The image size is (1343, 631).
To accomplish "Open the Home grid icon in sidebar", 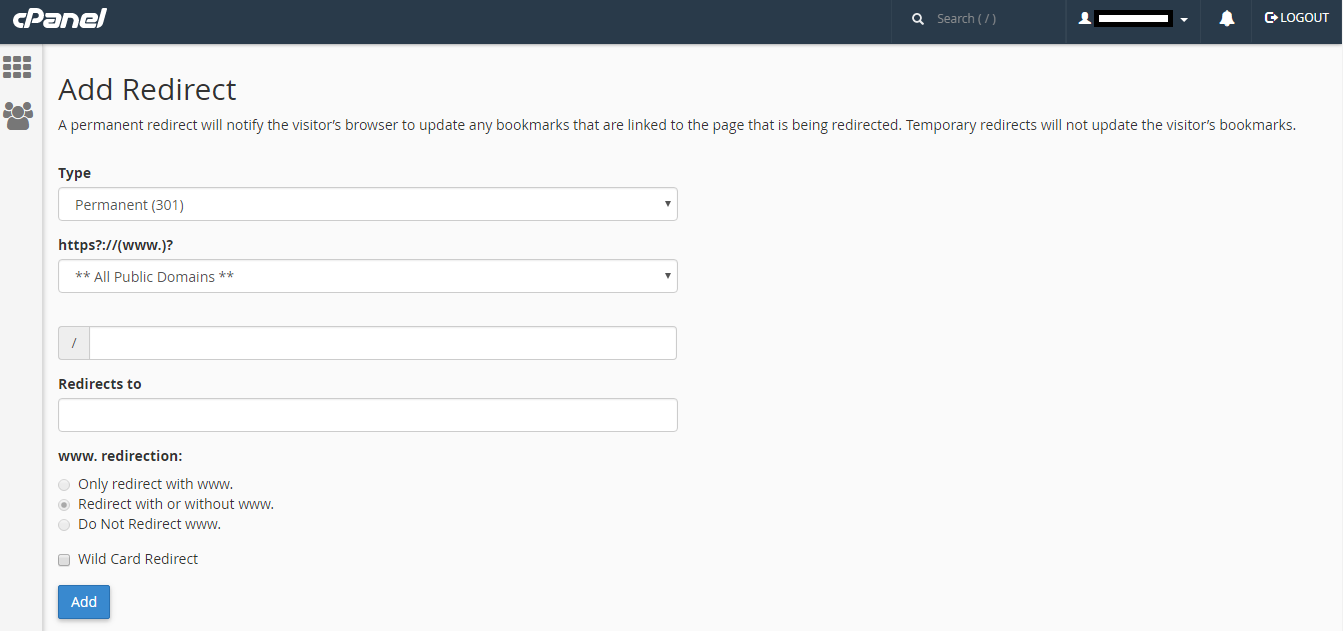I will point(17,67).
